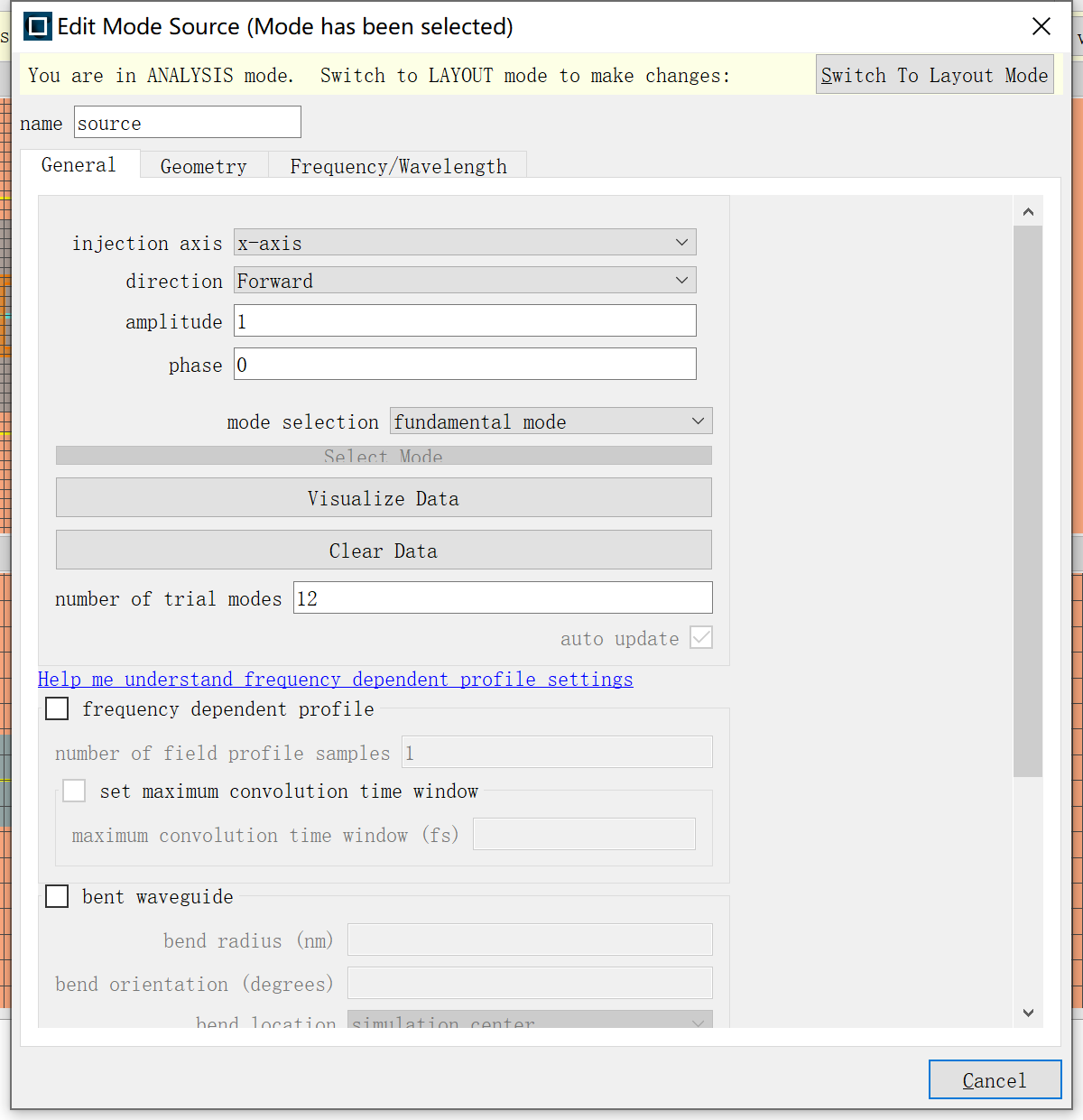Expand the direction dropdown showing Forward

[x=465, y=281]
